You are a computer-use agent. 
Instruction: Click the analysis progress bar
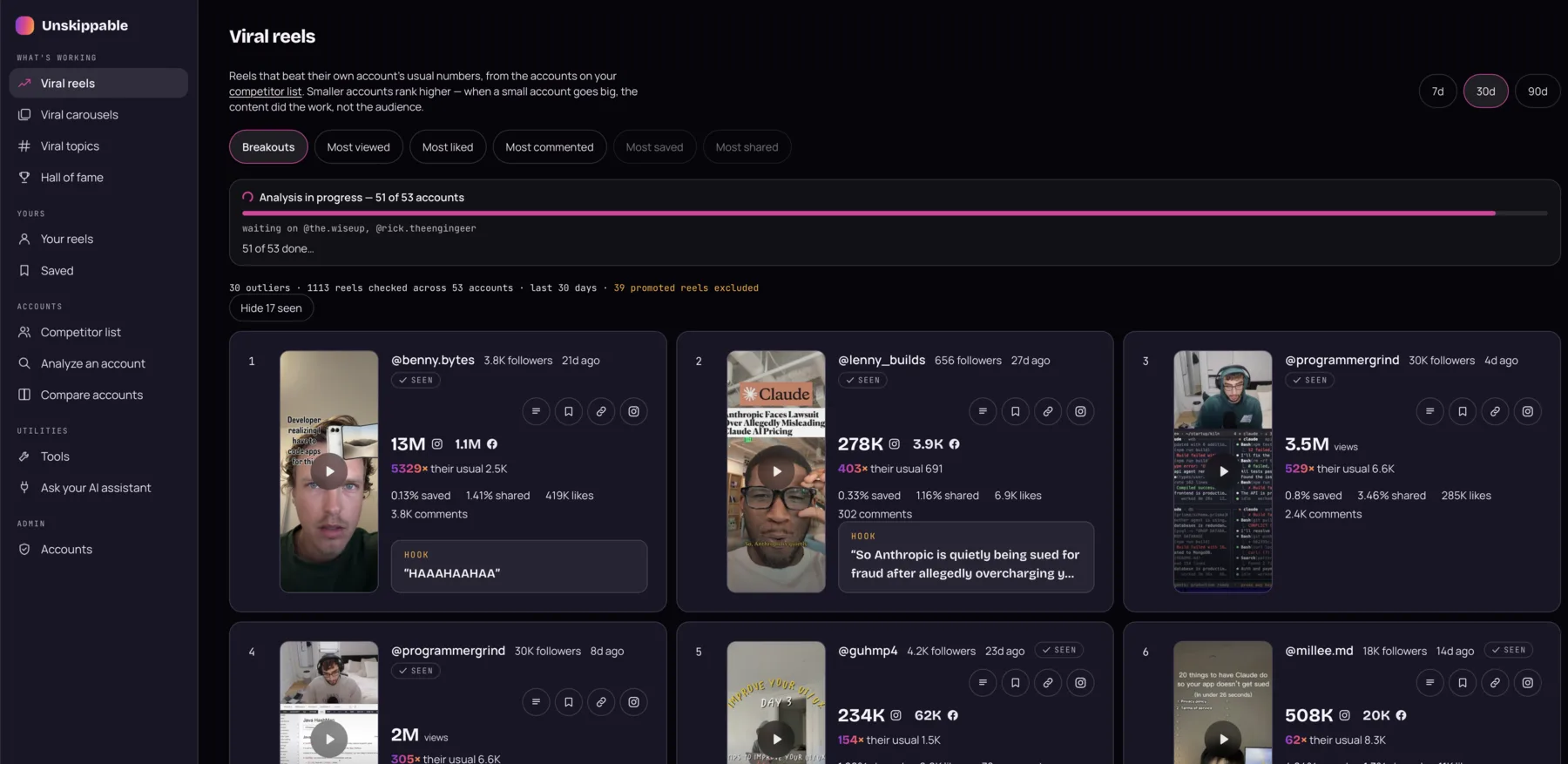[x=895, y=213]
